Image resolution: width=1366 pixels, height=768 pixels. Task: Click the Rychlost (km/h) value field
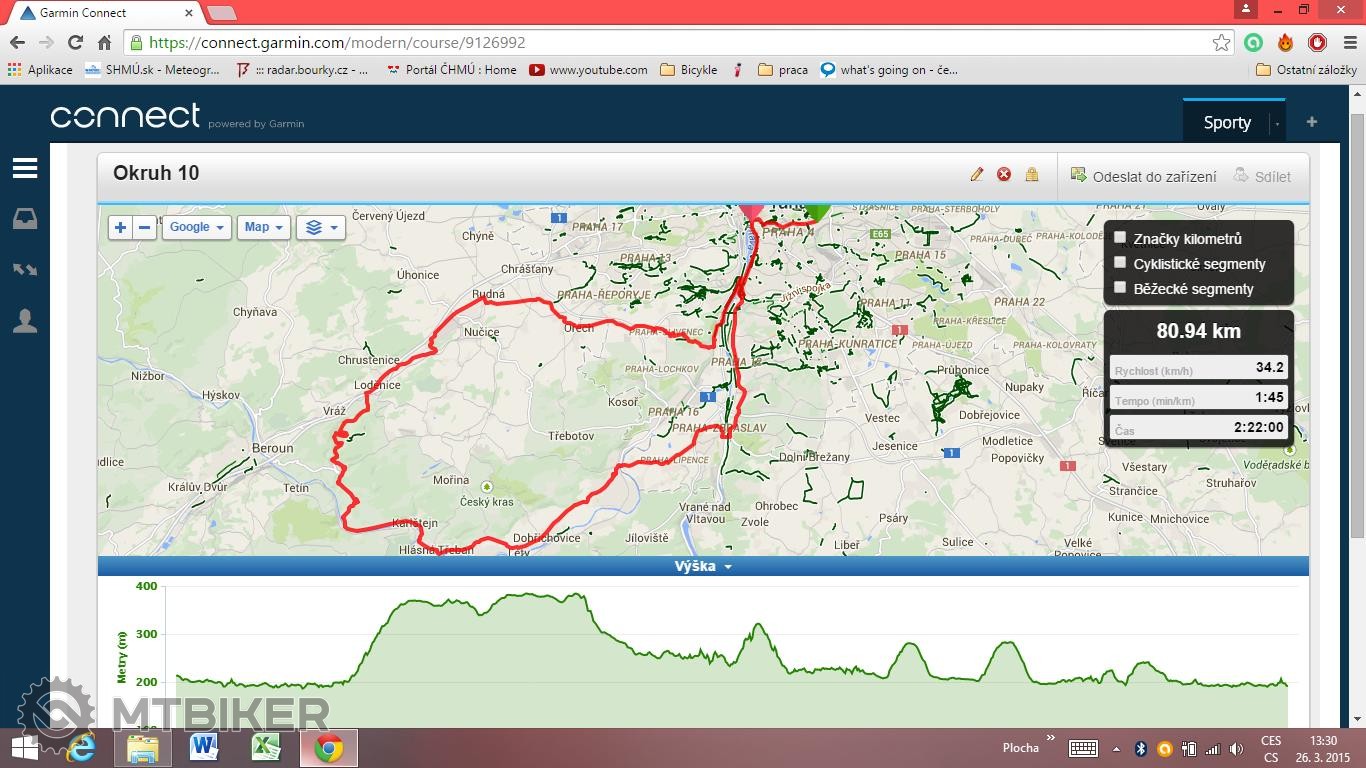tap(1198, 368)
